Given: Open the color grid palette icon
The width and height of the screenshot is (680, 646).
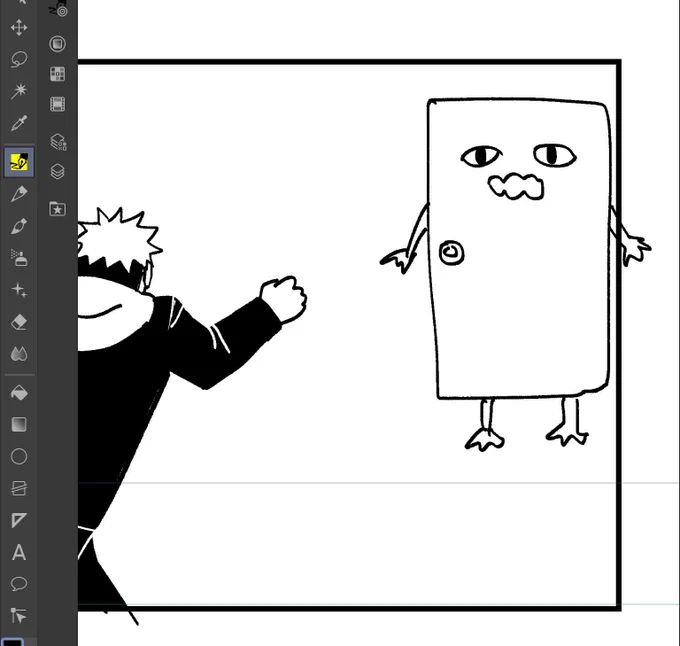Looking at the screenshot, I should pyautogui.click(x=57, y=74).
